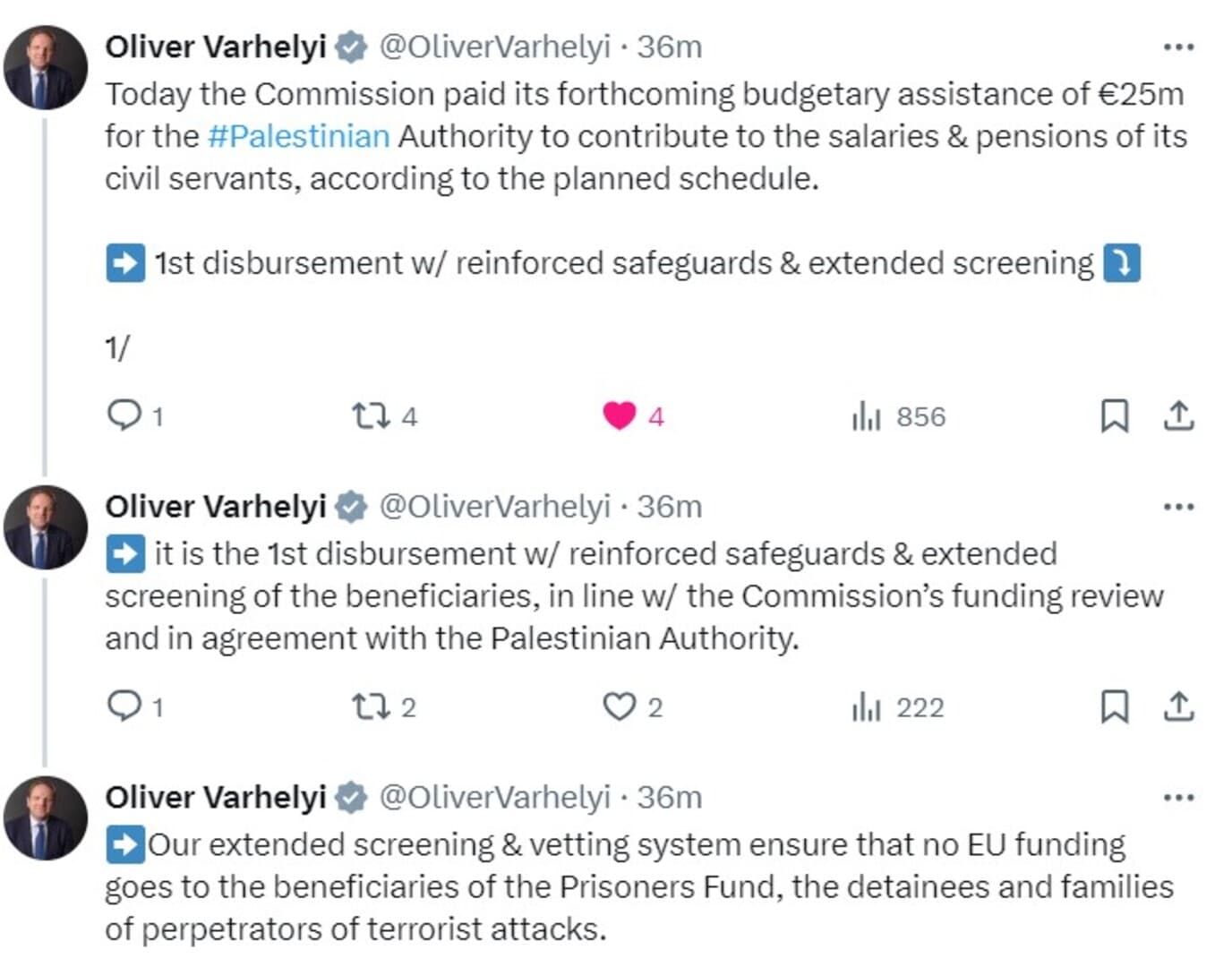Click the #Palestinian hashtag link
Image resolution: width=1232 pixels, height=967 pixels.
298,136
